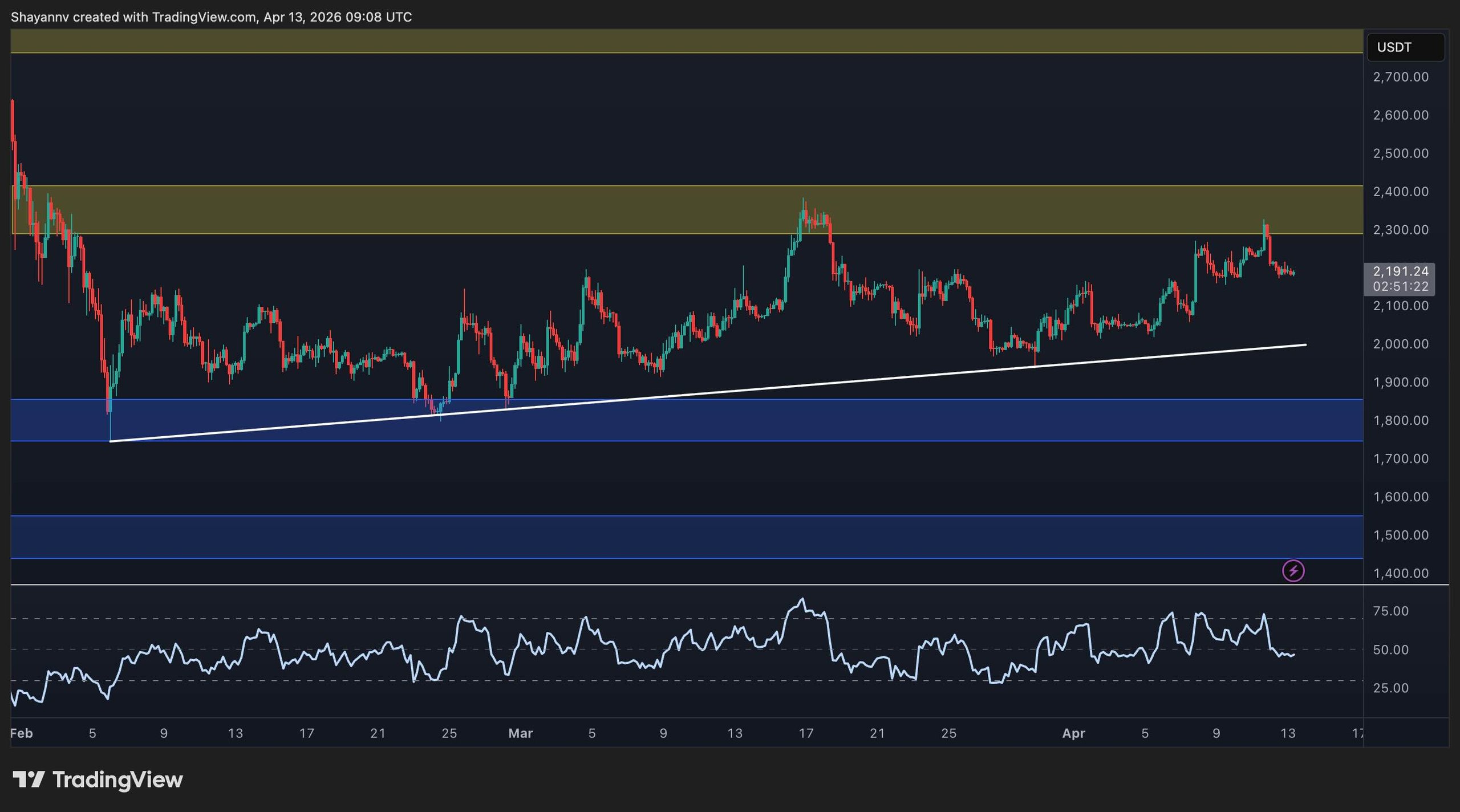The height and width of the screenshot is (812, 1460).
Task: Click the Feb date label
Action: click(22, 733)
